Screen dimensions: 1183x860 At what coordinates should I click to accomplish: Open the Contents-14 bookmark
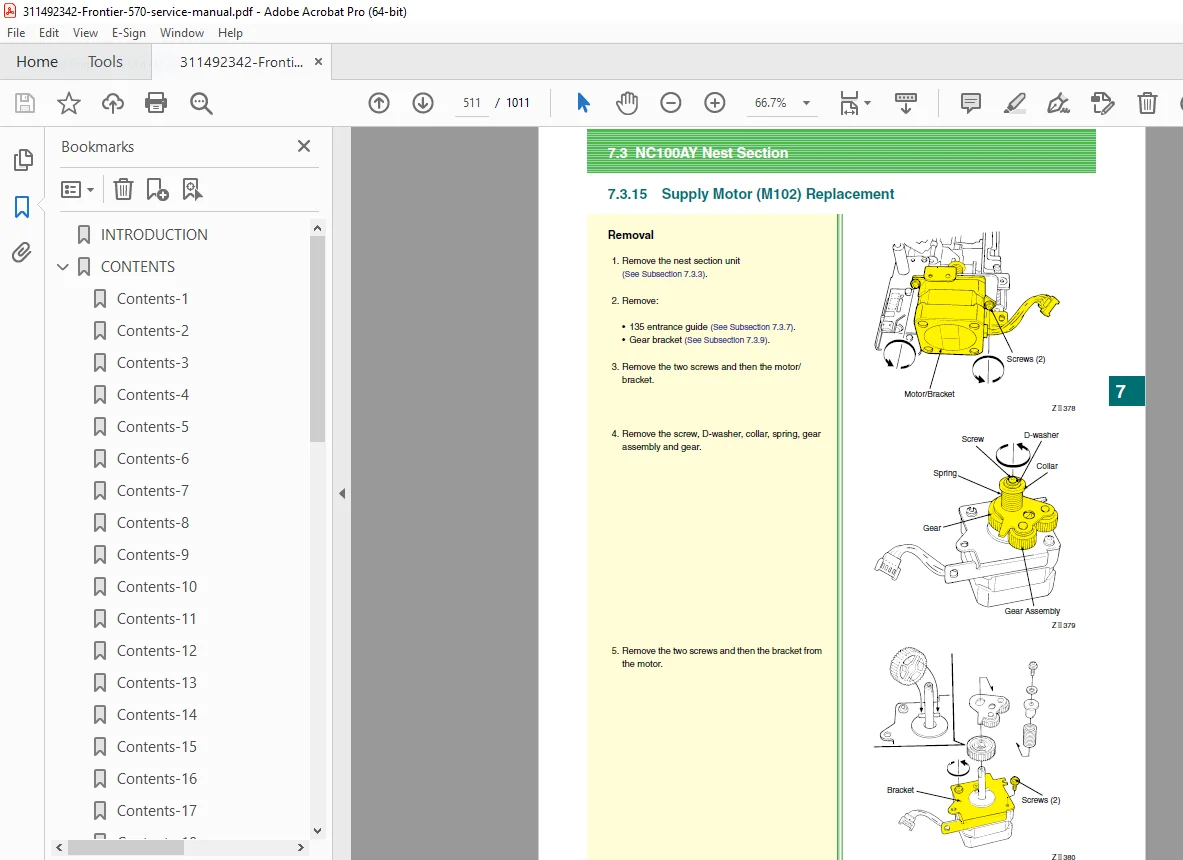pos(157,715)
